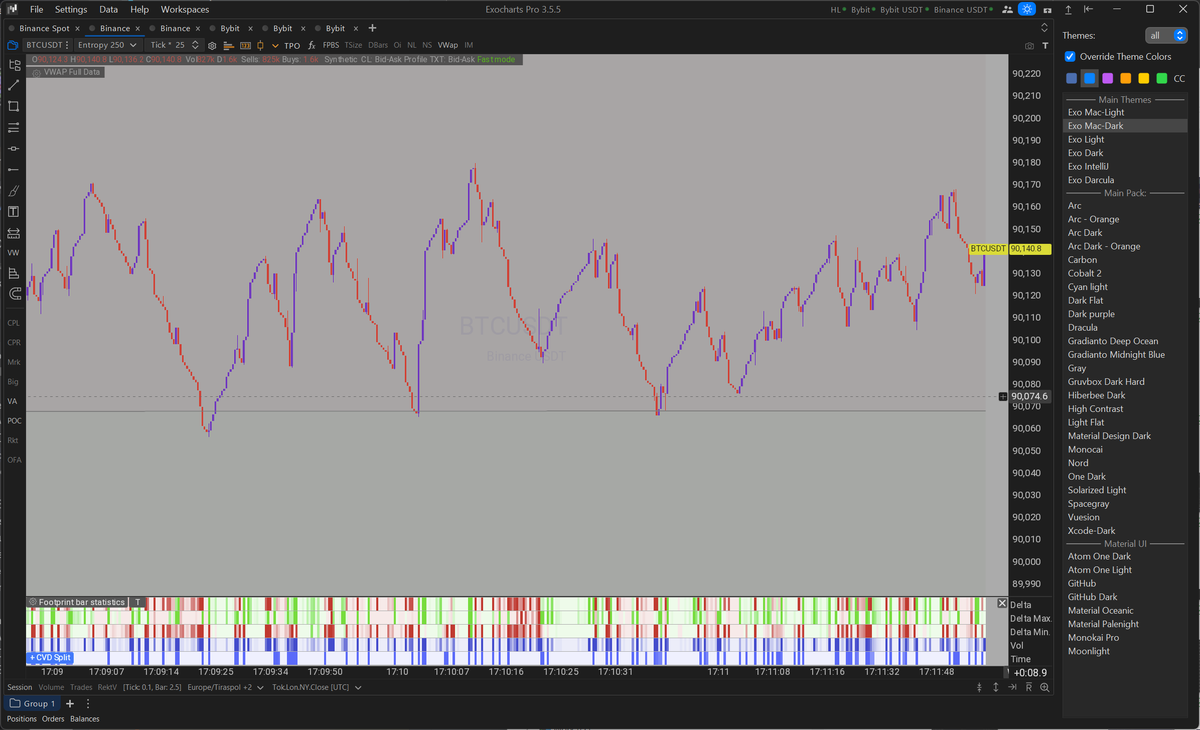The width and height of the screenshot is (1200, 730).
Task: Click the CVD Split button
Action: pos(51,657)
